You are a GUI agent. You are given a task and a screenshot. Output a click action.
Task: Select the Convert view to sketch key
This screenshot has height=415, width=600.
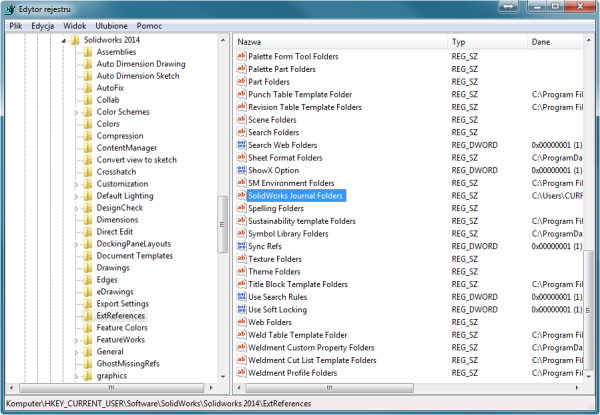pos(137,160)
